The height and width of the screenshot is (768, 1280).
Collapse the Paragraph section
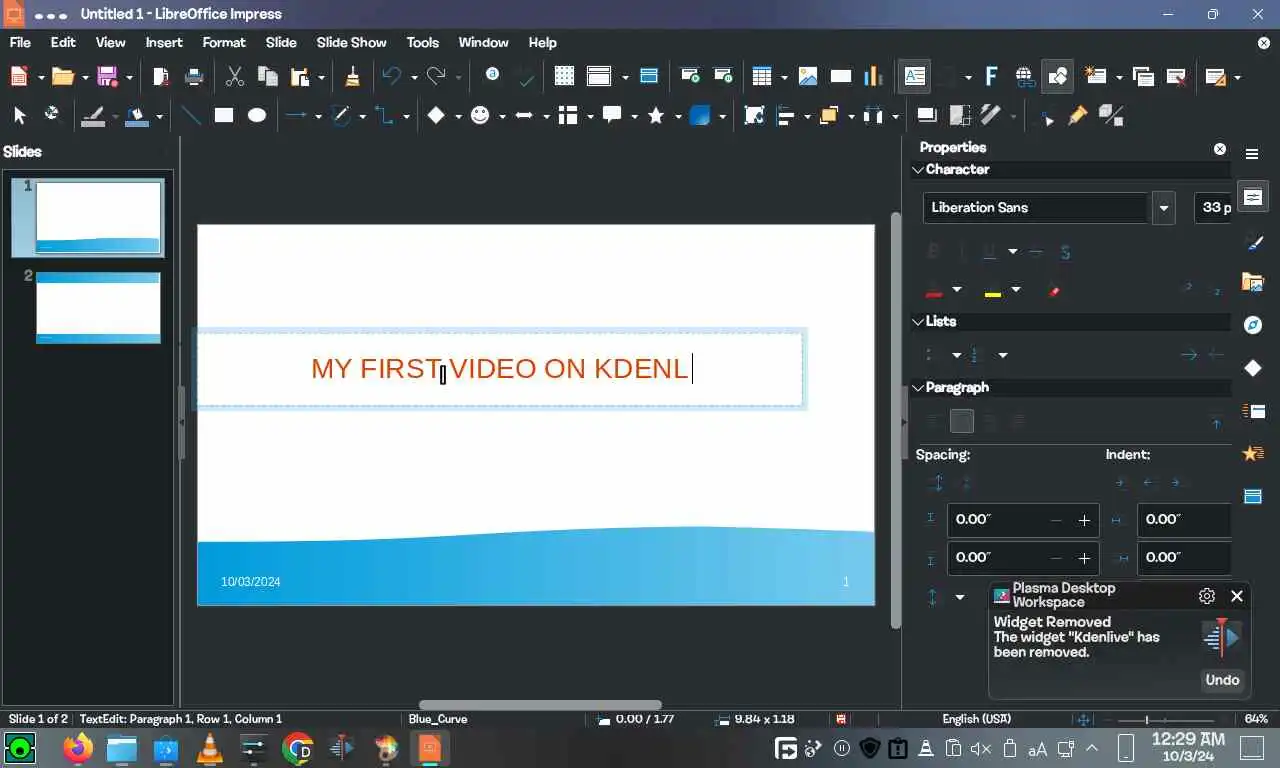(918, 388)
